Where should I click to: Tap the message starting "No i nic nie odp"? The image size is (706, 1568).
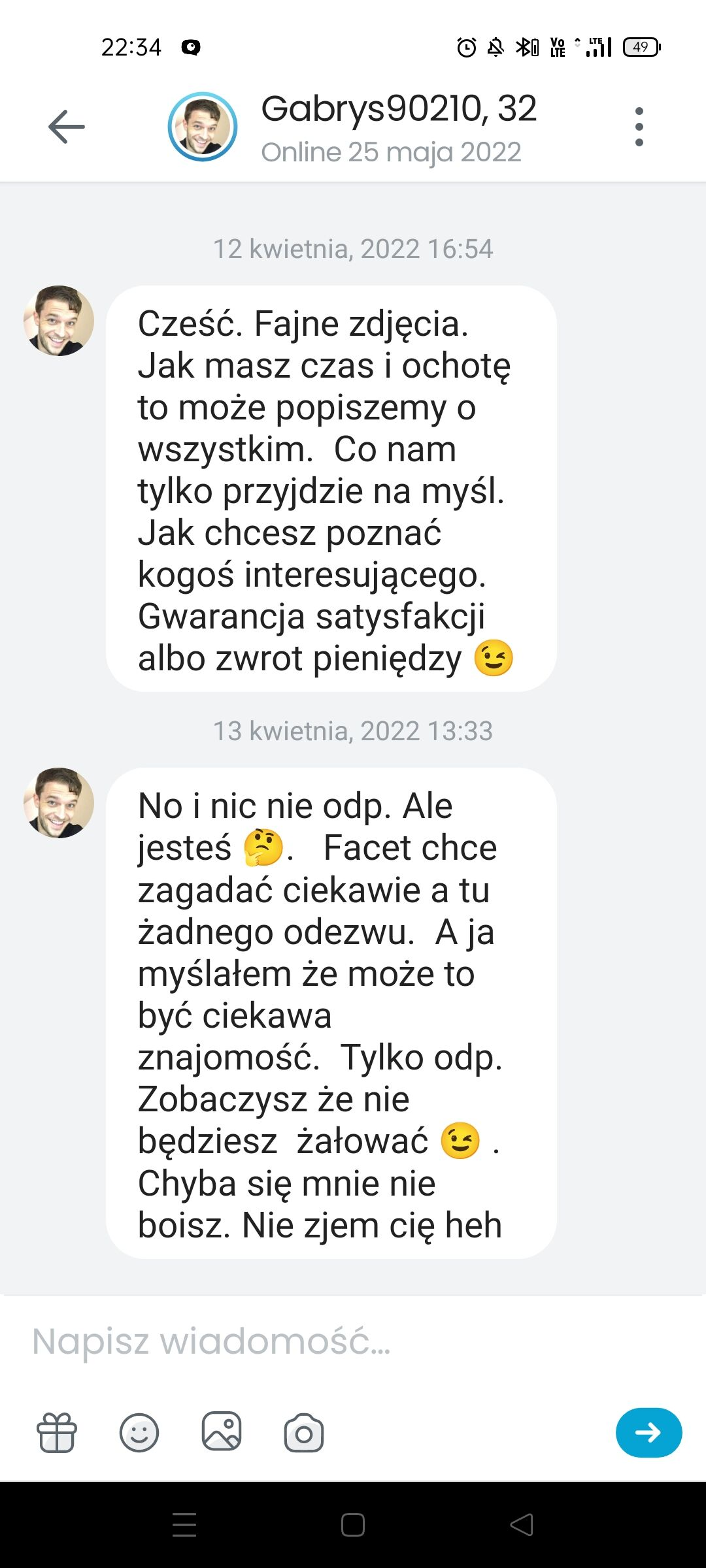point(331,1013)
